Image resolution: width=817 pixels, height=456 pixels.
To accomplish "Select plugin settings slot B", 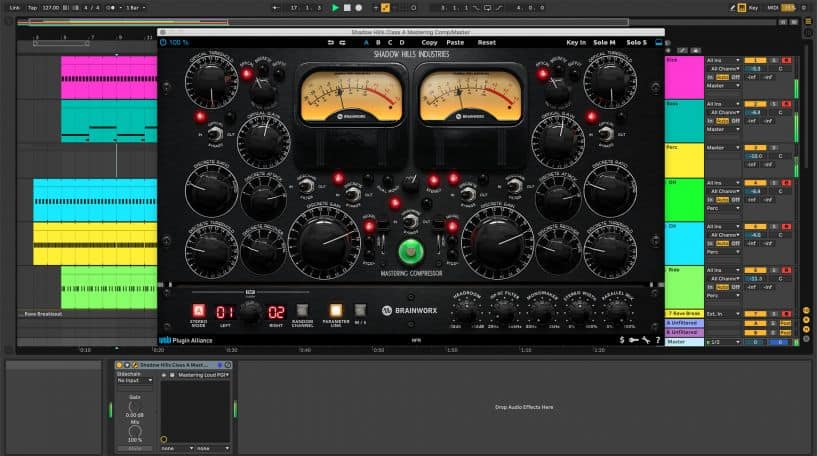I will click(378, 43).
